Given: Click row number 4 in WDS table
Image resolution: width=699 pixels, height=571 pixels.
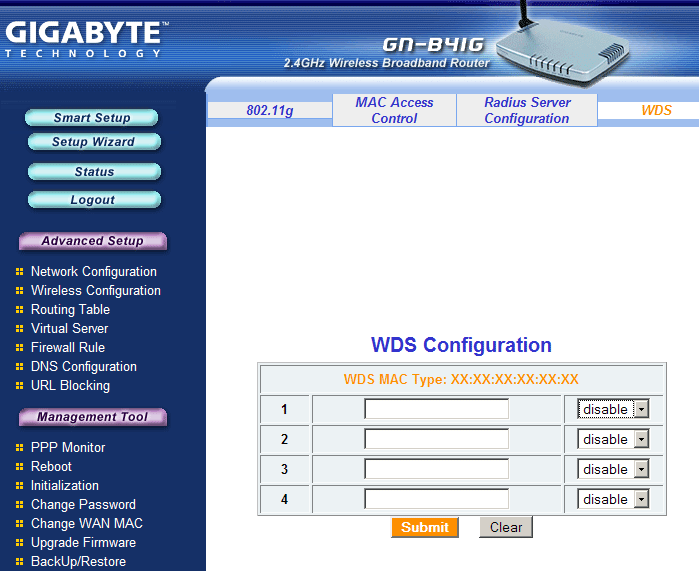Looking at the screenshot, I should point(284,499).
